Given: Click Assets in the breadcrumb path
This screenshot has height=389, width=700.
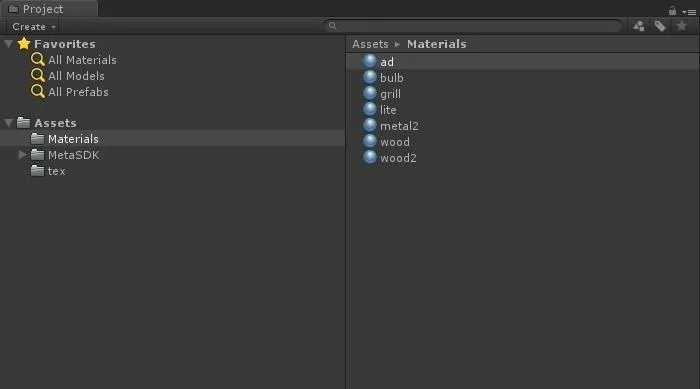Looking at the screenshot, I should click(x=370, y=44).
